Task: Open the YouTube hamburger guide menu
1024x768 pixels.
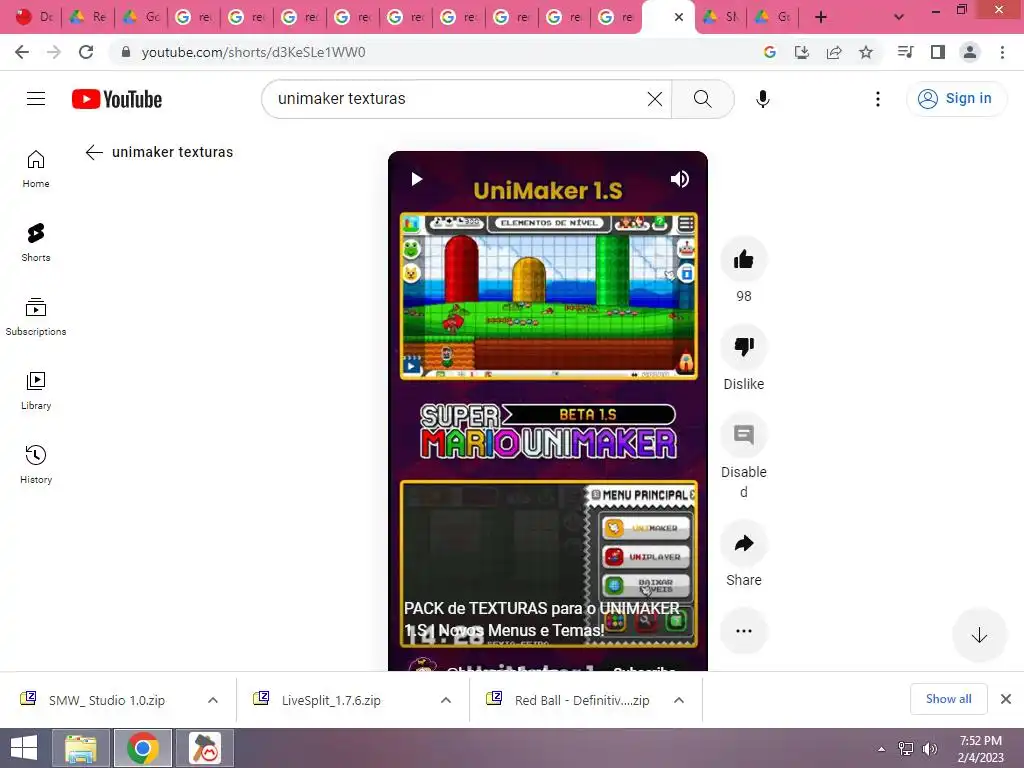Action: (x=36, y=99)
